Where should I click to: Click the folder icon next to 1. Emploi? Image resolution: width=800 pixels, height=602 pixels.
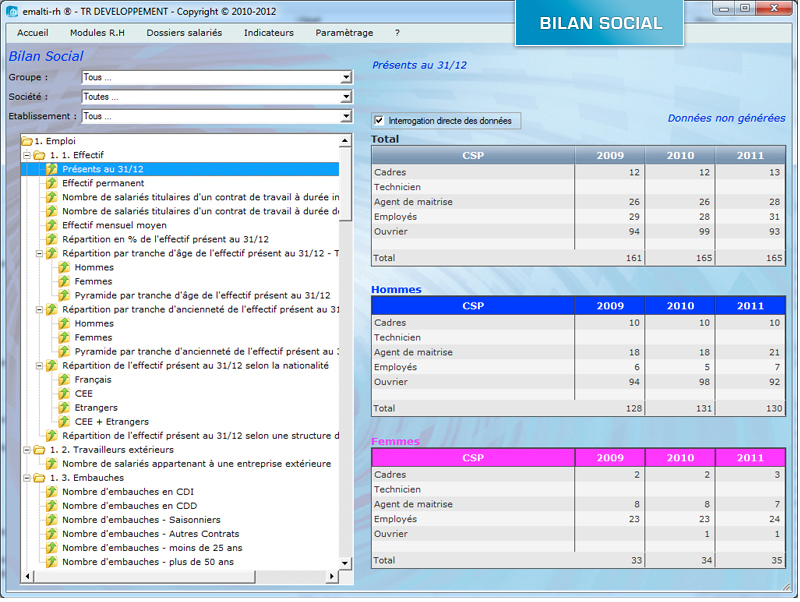pos(27,141)
